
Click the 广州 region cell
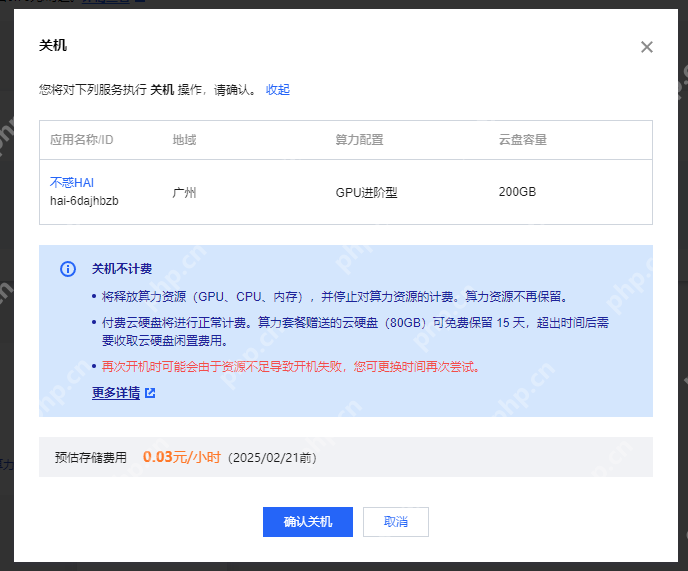click(x=184, y=192)
